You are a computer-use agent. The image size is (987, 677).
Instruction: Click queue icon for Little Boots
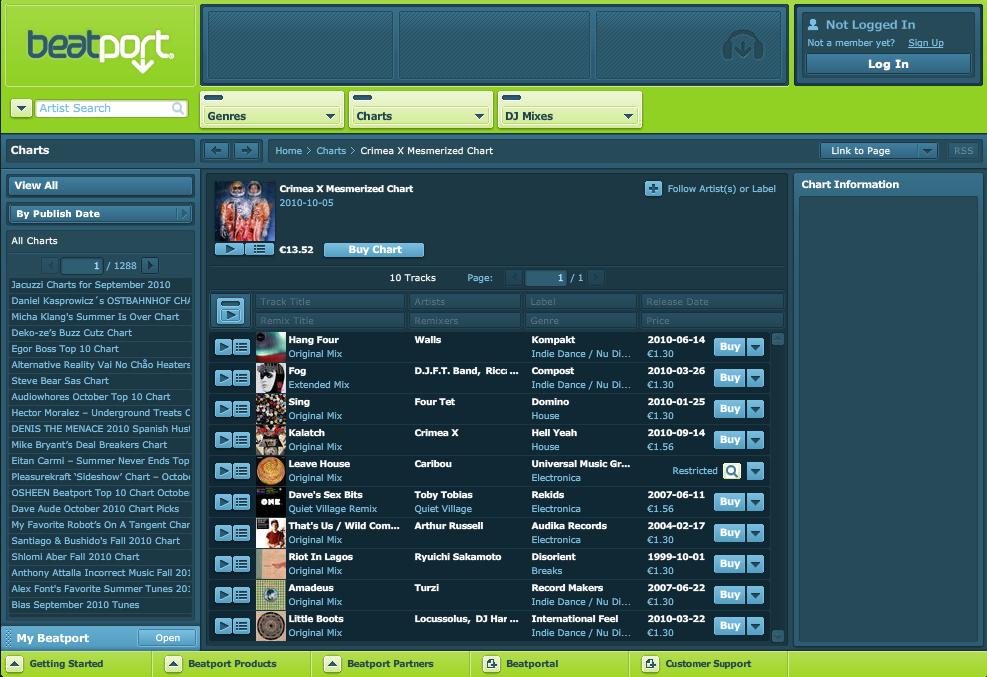click(242, 625)
